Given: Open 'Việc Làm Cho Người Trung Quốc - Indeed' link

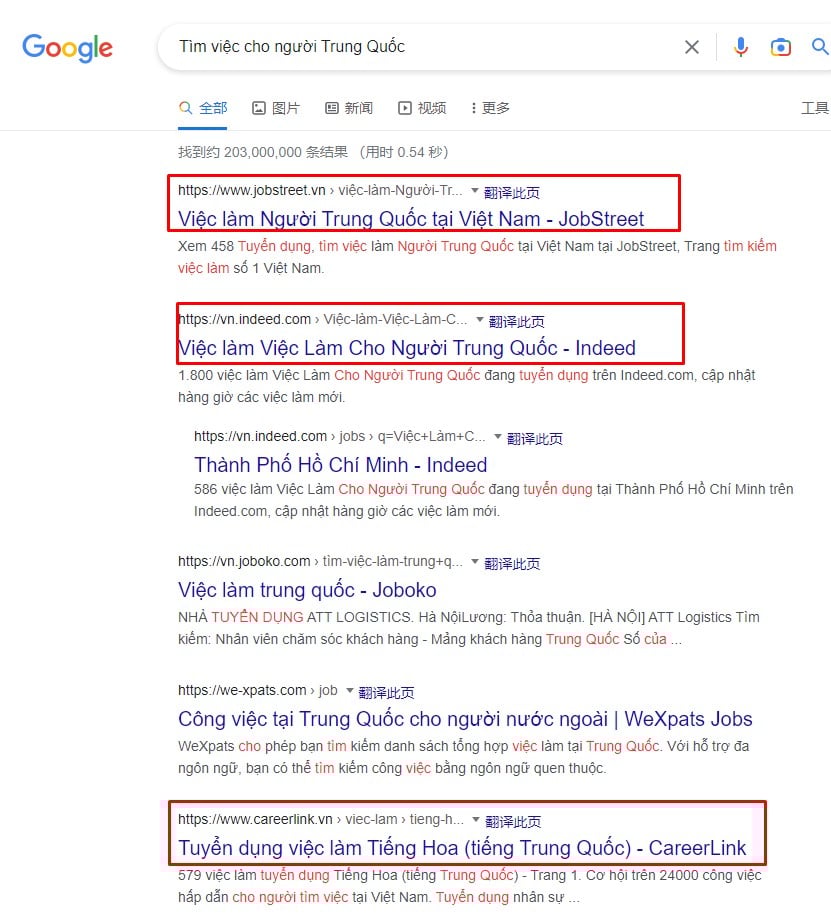Looking at the screenshot, I should click(407, 348).
